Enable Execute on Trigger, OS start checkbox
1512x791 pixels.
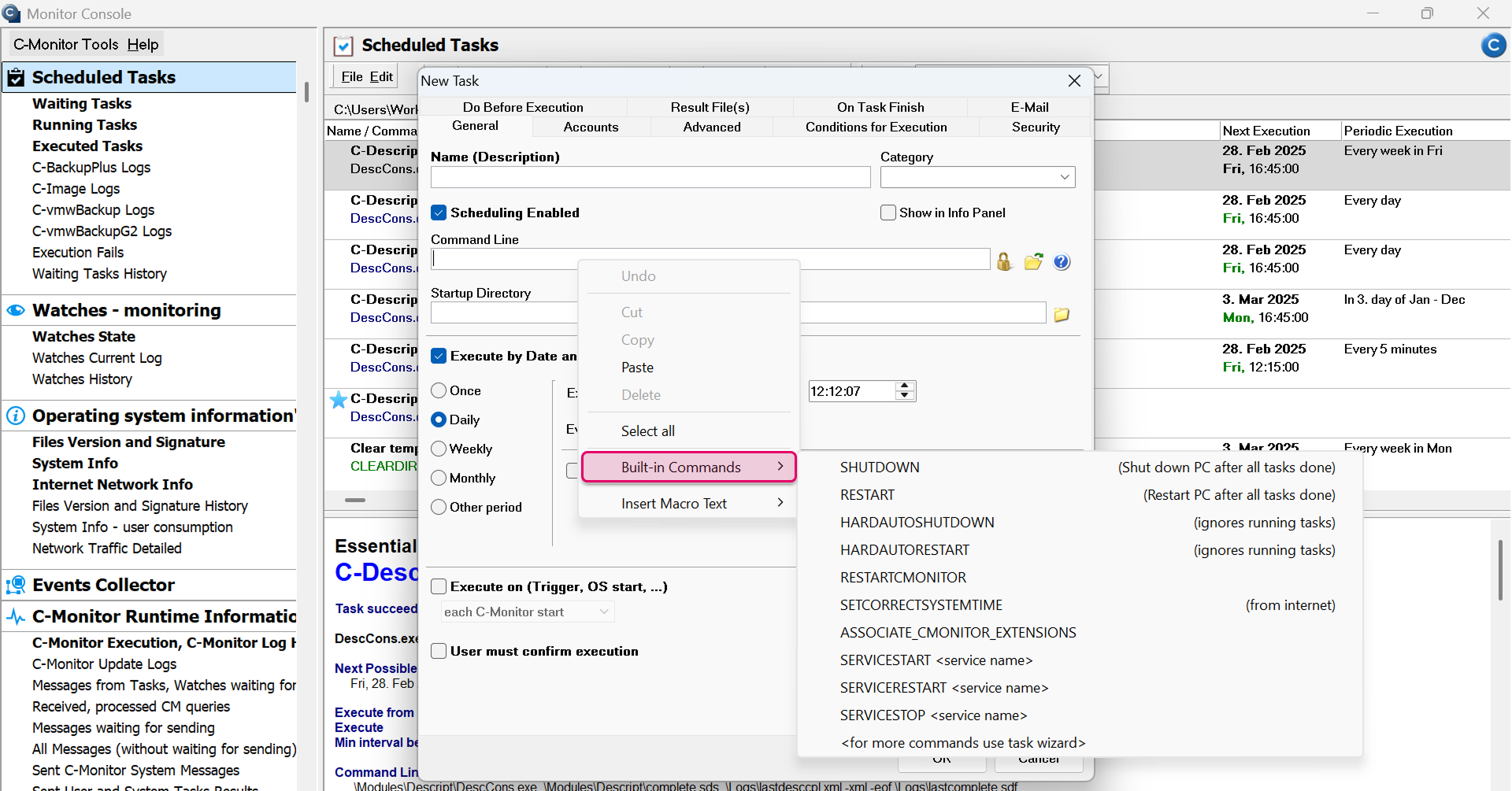[x=439, y=586]
